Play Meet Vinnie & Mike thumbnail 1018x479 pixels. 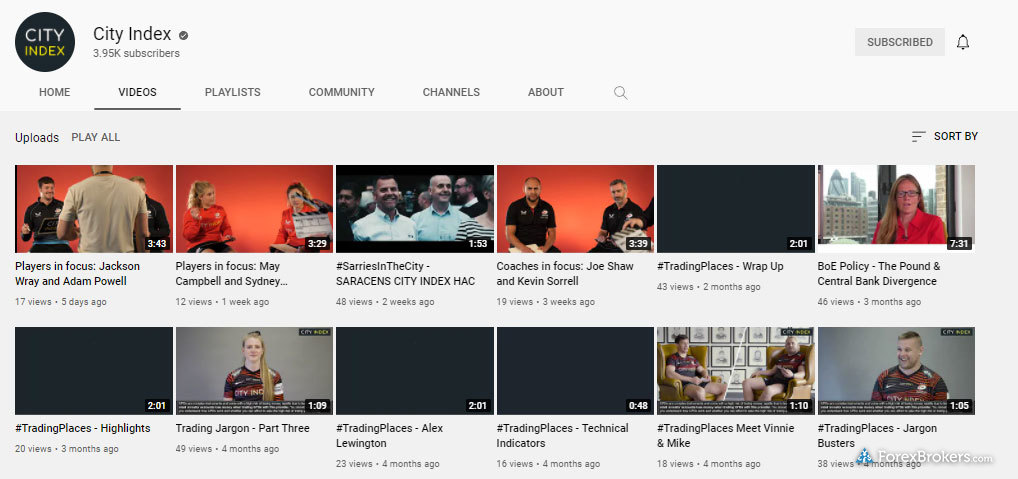click(736, 371)
